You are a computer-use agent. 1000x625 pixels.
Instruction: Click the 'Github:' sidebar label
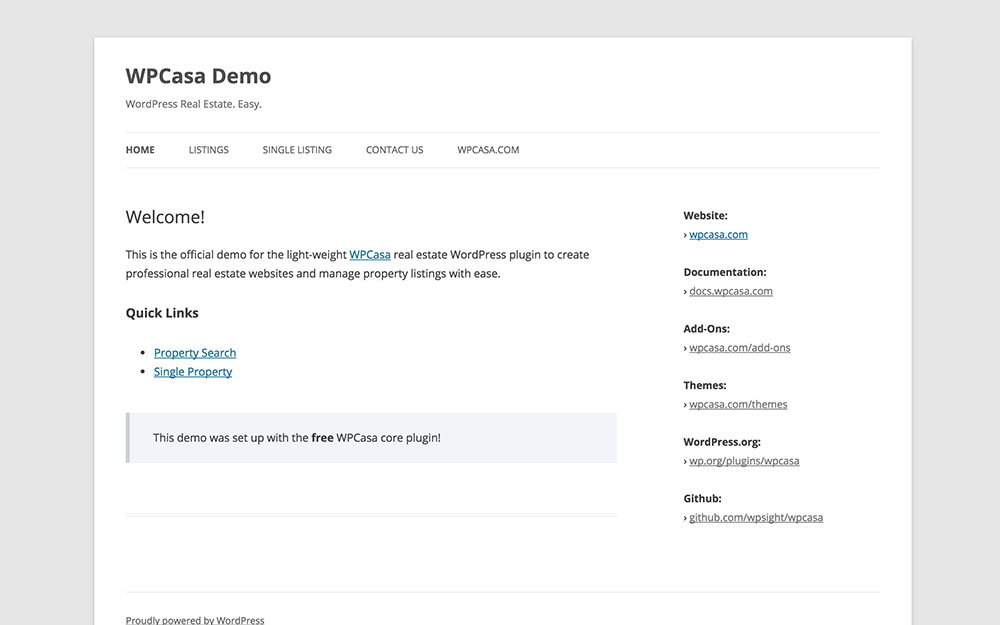(702, 499)
